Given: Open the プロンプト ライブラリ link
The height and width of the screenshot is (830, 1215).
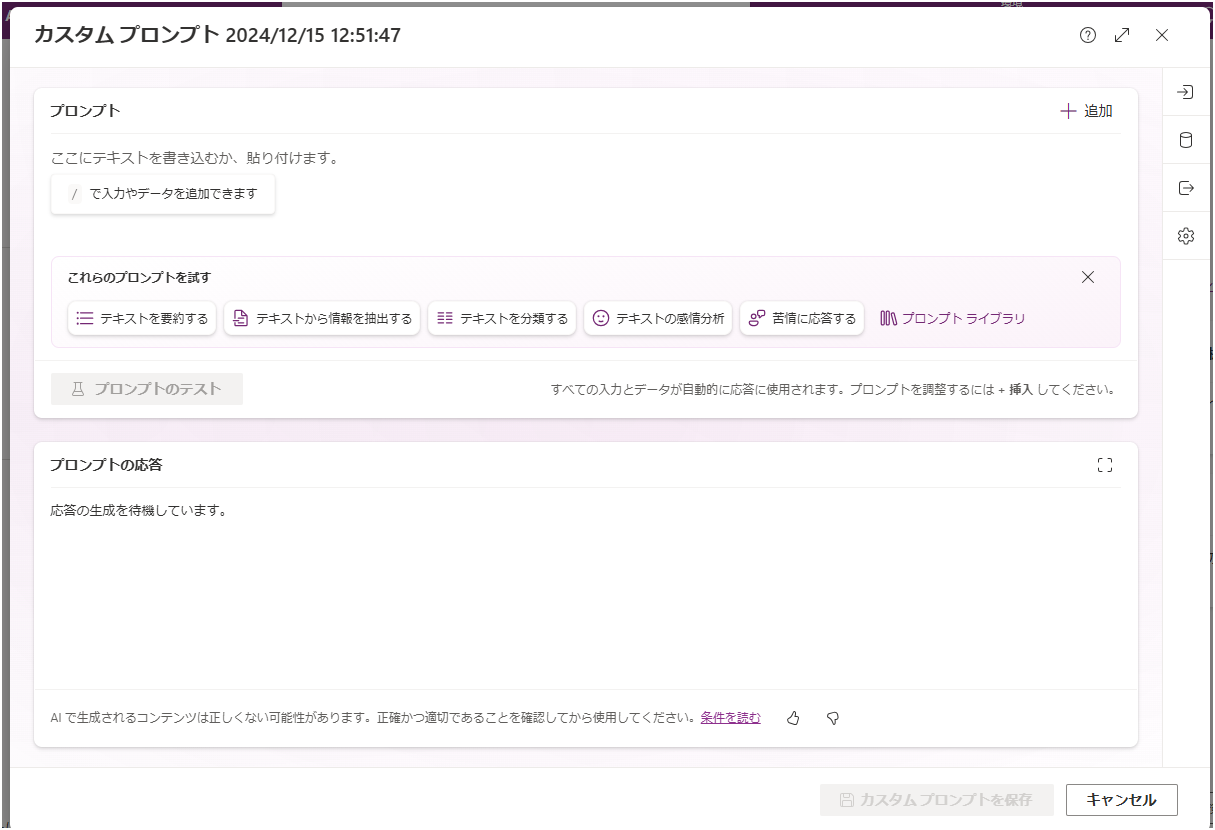Looking at the screenshot, I should pos(953,318).
